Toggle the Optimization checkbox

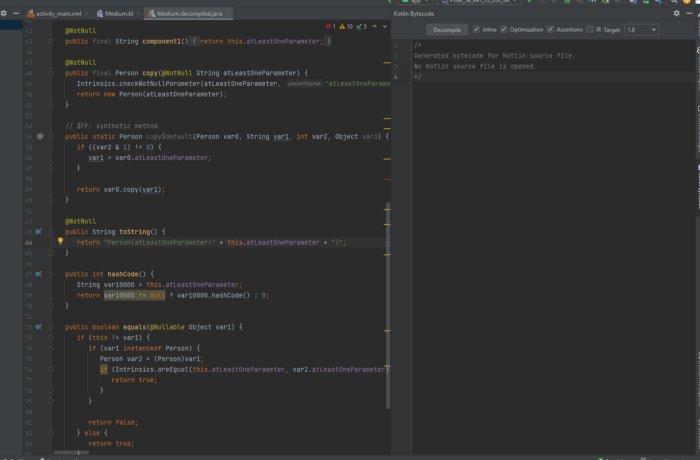coord(504,29)
